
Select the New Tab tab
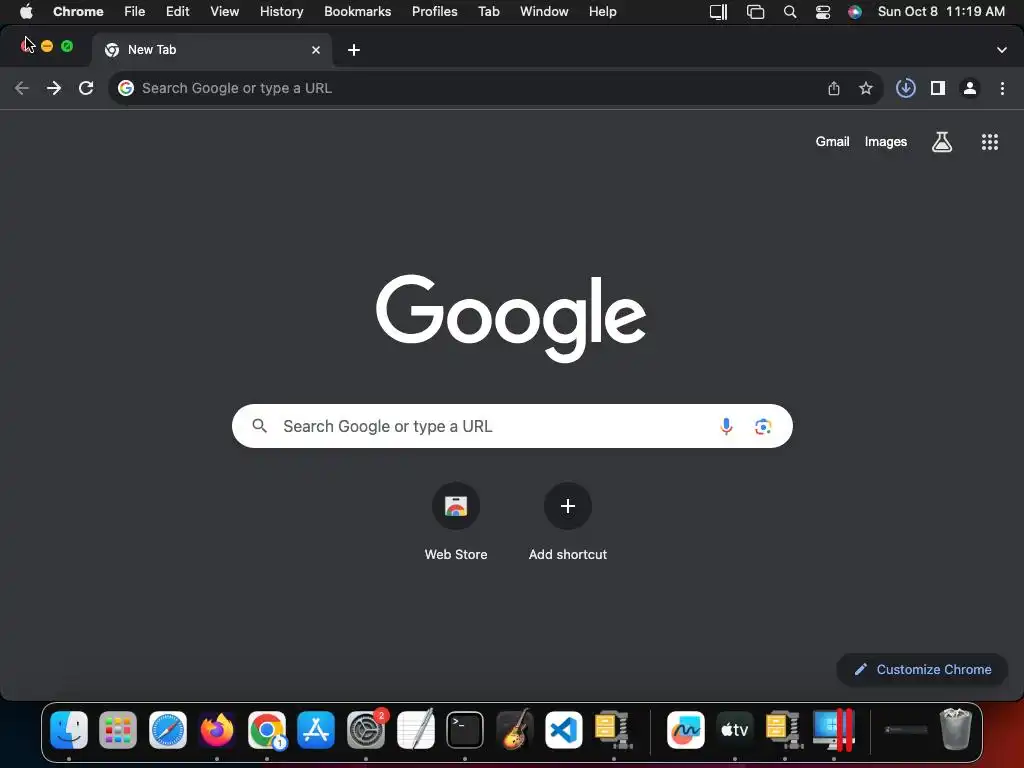(212, 50)
